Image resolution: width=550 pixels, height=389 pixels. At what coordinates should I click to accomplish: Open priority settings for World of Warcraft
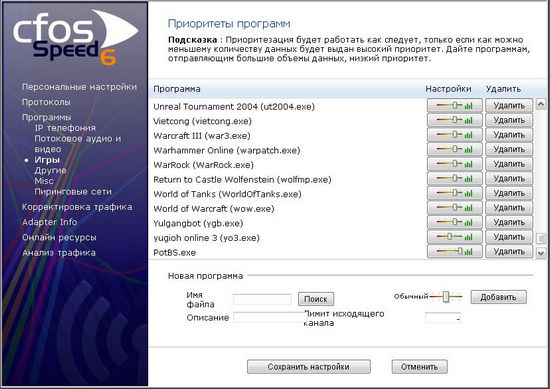tap(455, 208)
